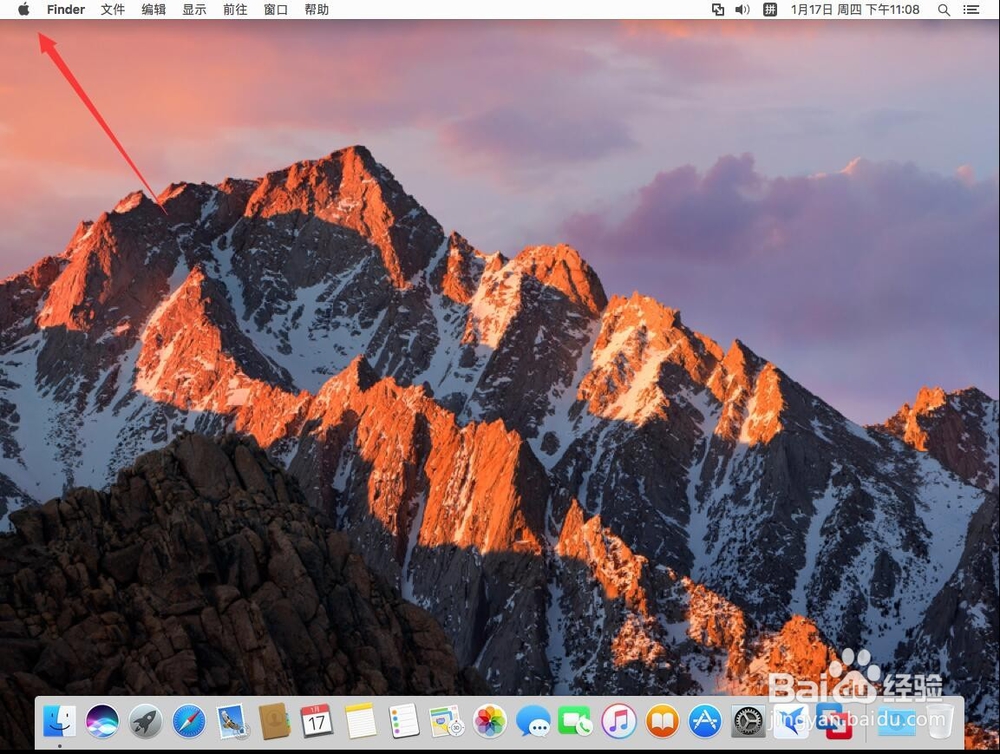The width and height of the screenshot is (1000, 754).
Task: Open the Finder menu in menu bar
Action: 66,10
